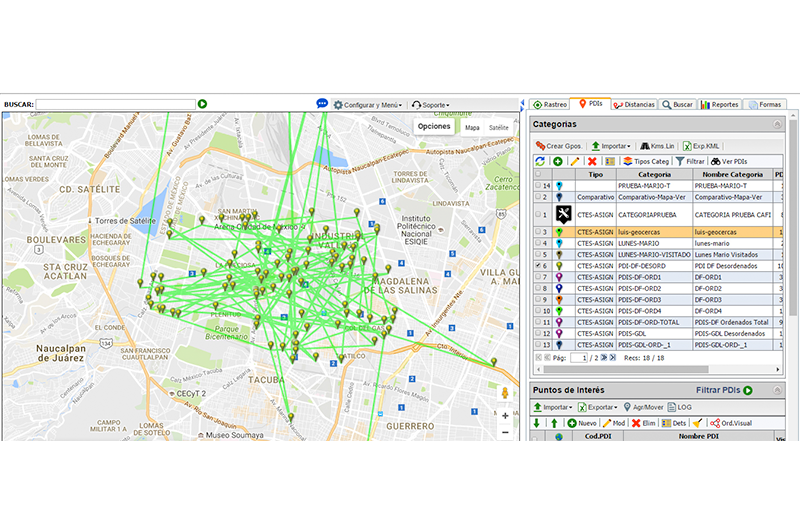800x532 pixels.
Task: Switch to the Buscar tab
Action: [678, 105]
